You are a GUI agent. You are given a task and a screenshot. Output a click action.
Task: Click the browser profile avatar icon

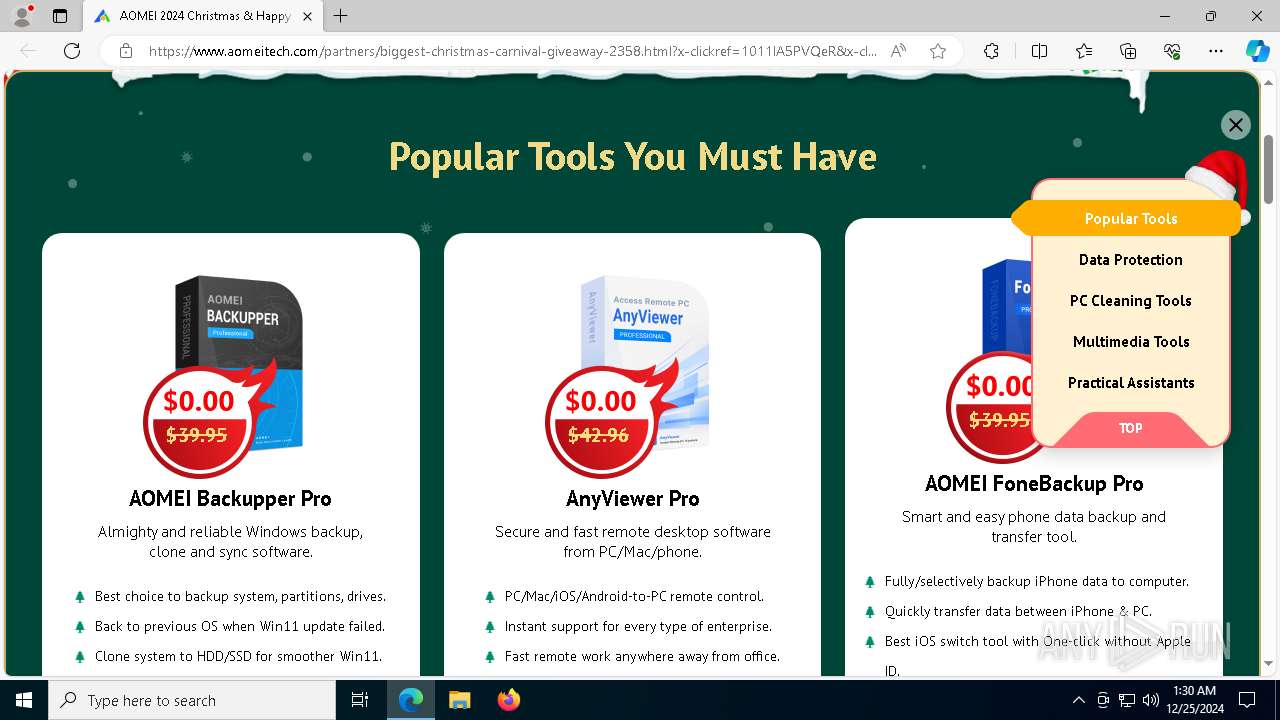[22, 16]
